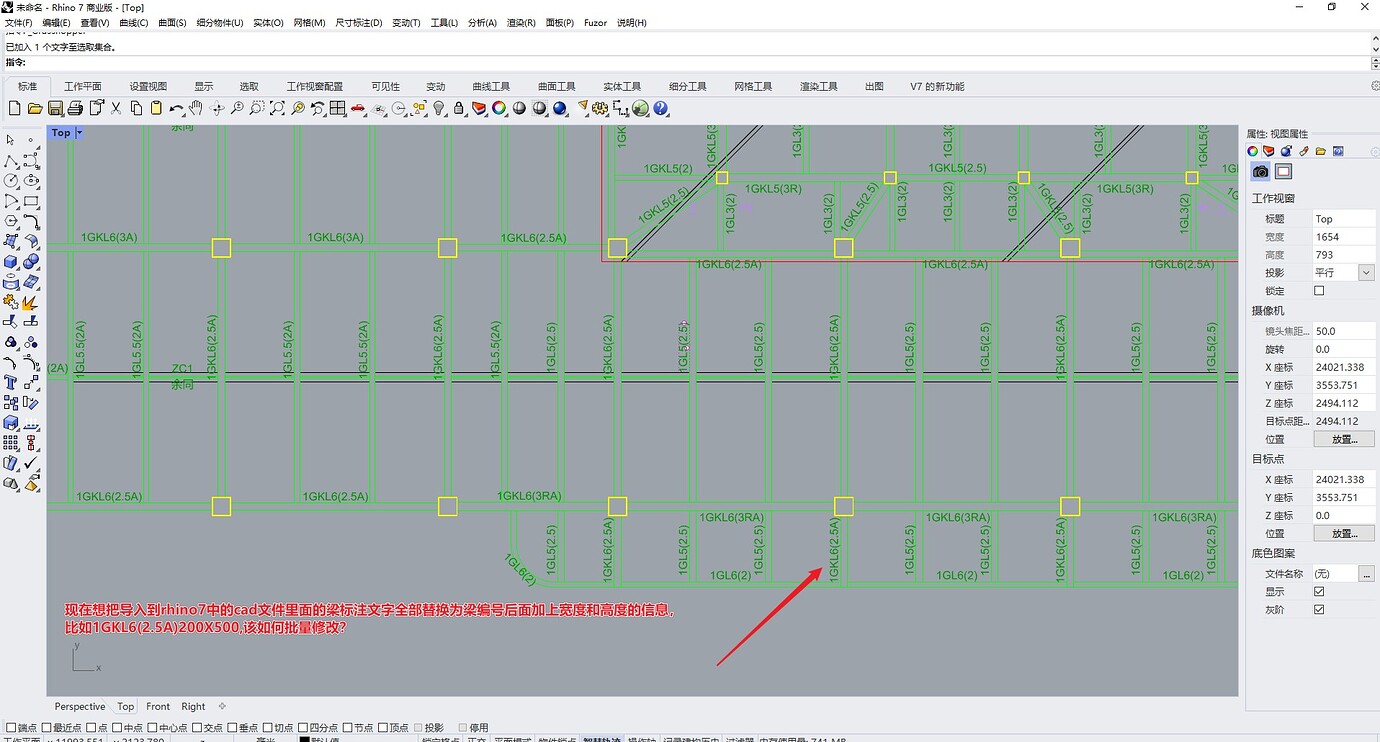This screenshot has height=742, width=1380.
Task: Click the four-viewport layout icon
Action: tap(338, 108)
